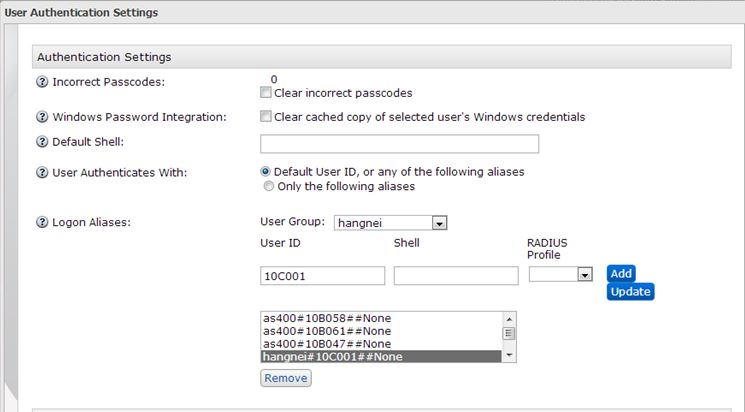The image size is (745, 412).
Task: Choose Only the following aliases option
Action: click(x=266, y=186)
